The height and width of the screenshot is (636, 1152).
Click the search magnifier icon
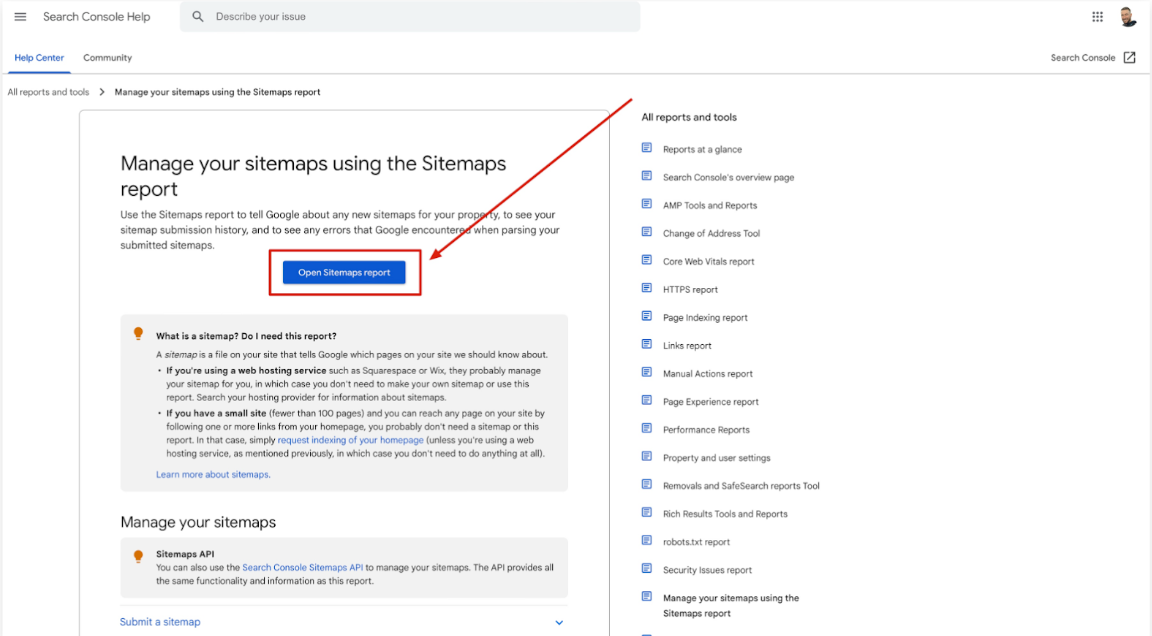pos(198,17)
